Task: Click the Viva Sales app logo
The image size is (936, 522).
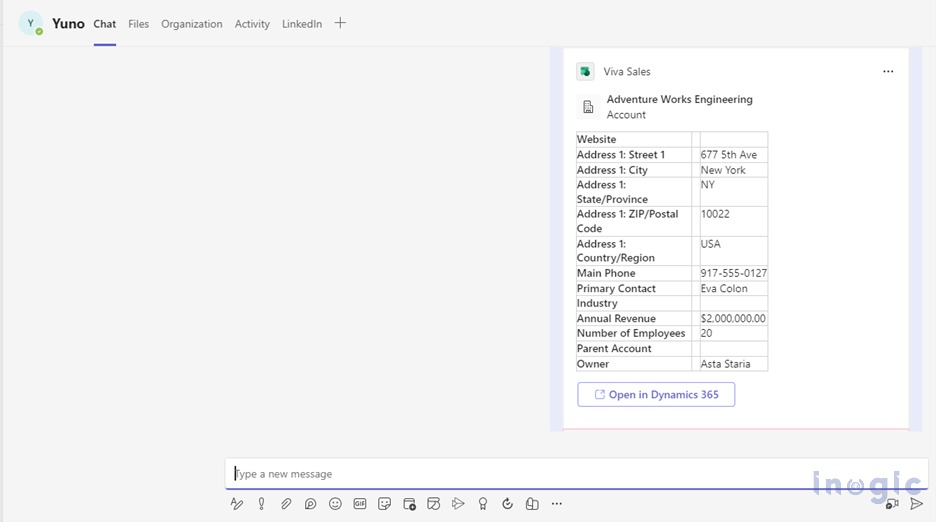Action: tap(585, 72)
